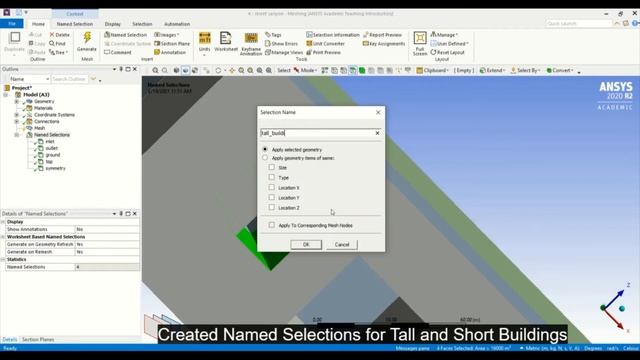Enable the Location X checkbox
This screenshot has height=360, width=640.
(271, 187)
